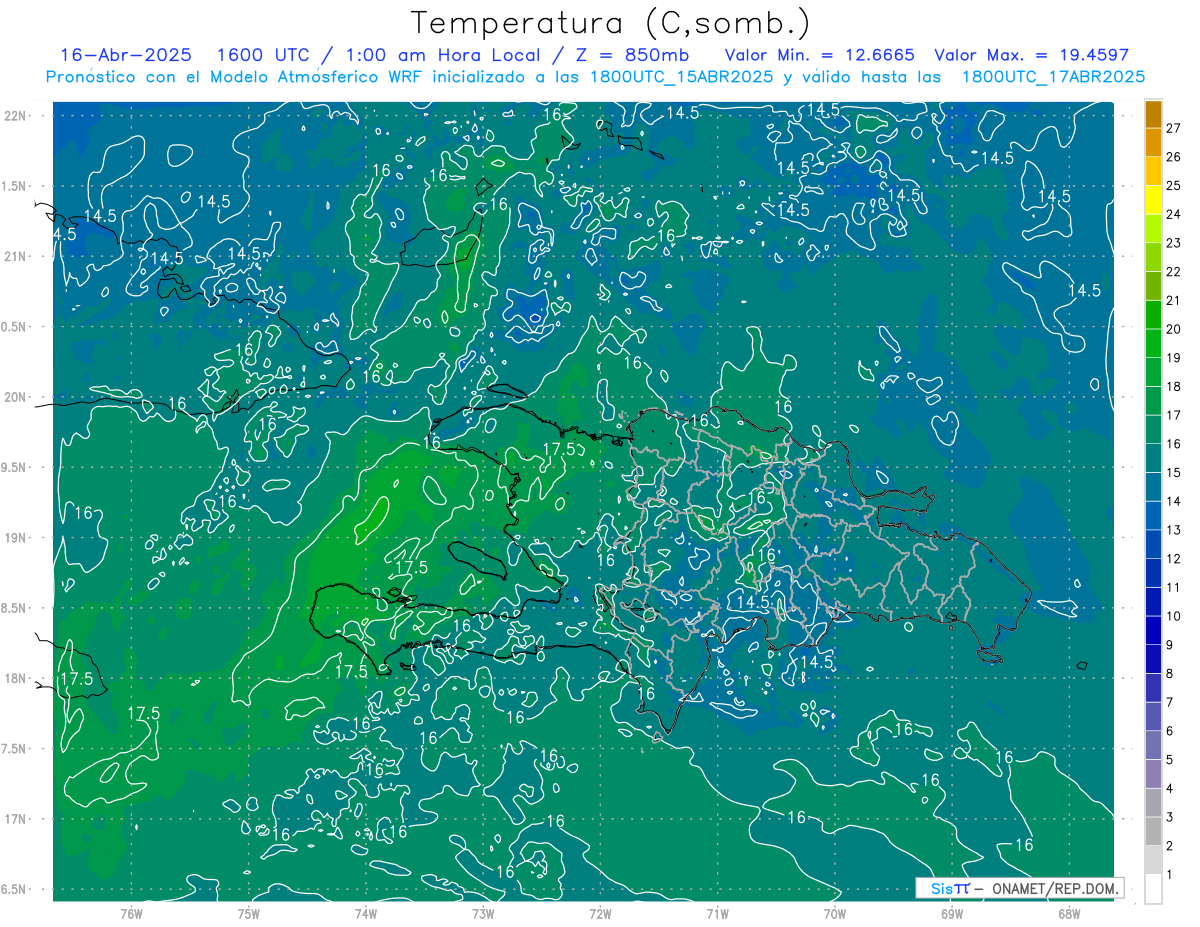Pick the dark orange swatch above 27
The height and width of the screenshot is (927, 1200).
pyautogui.click(x=1153, y=114)
